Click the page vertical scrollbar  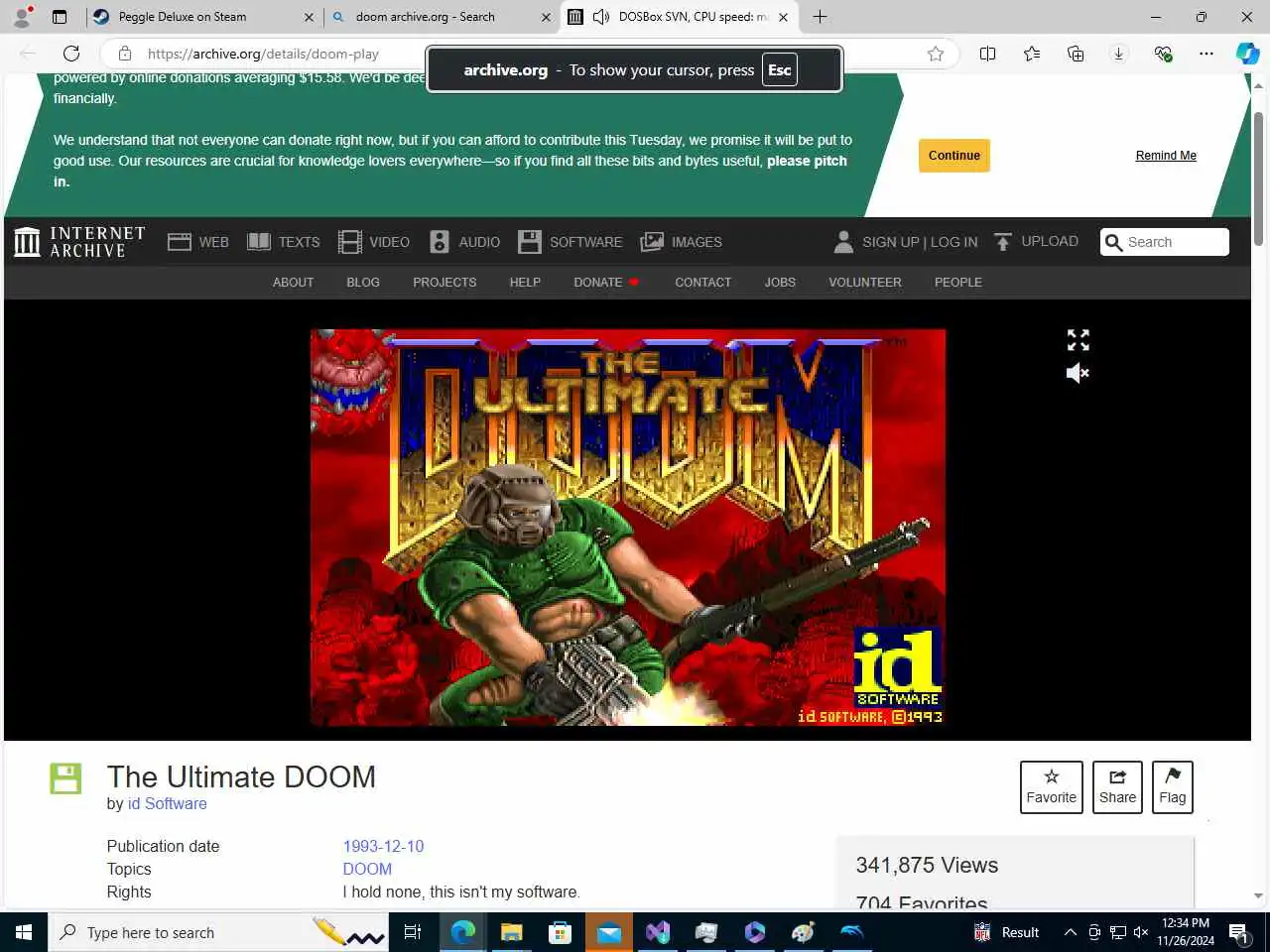[x=1259, y=178]
